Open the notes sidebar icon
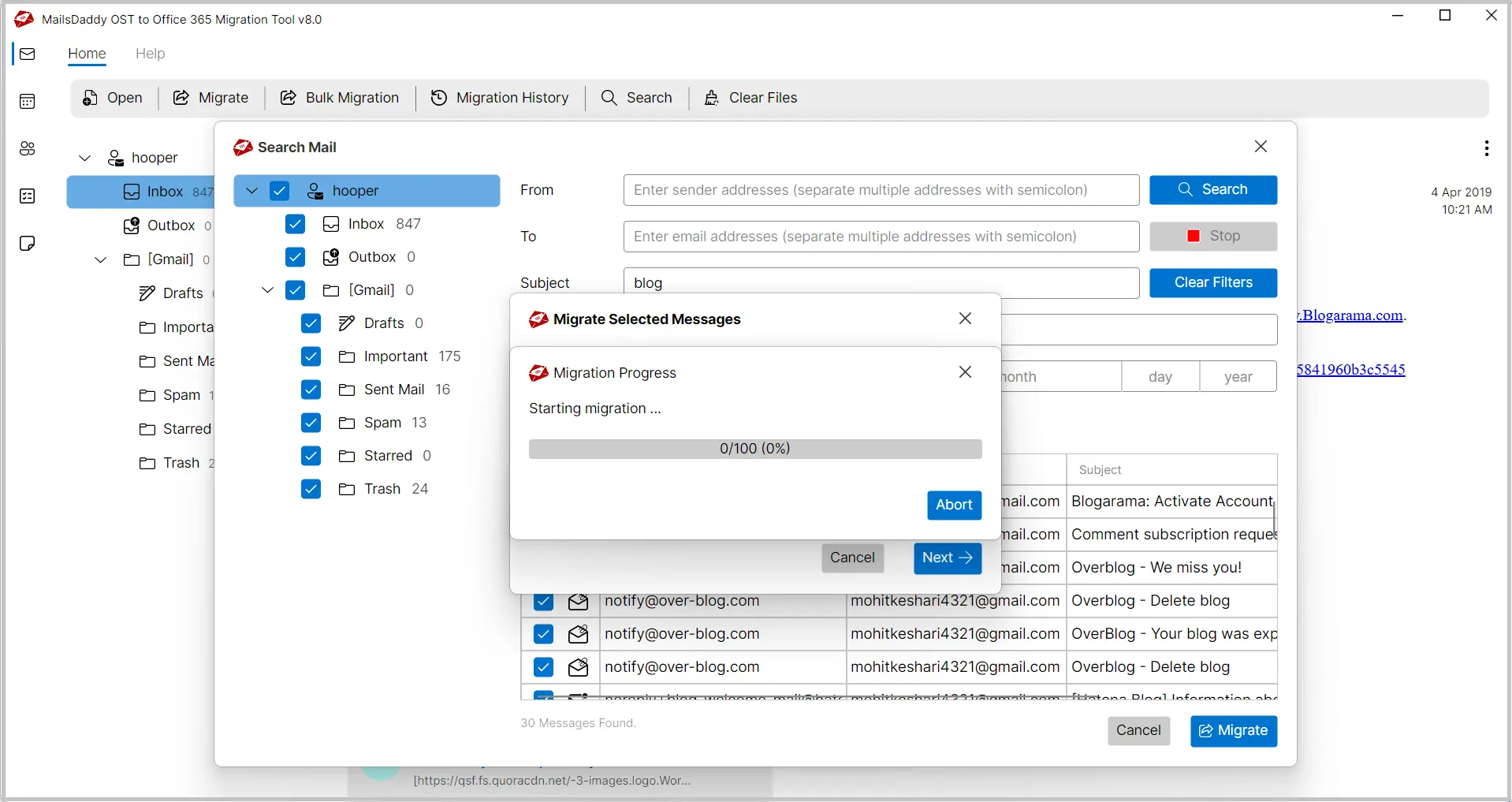Screen dimensions: 1512x802 (28, 243)
